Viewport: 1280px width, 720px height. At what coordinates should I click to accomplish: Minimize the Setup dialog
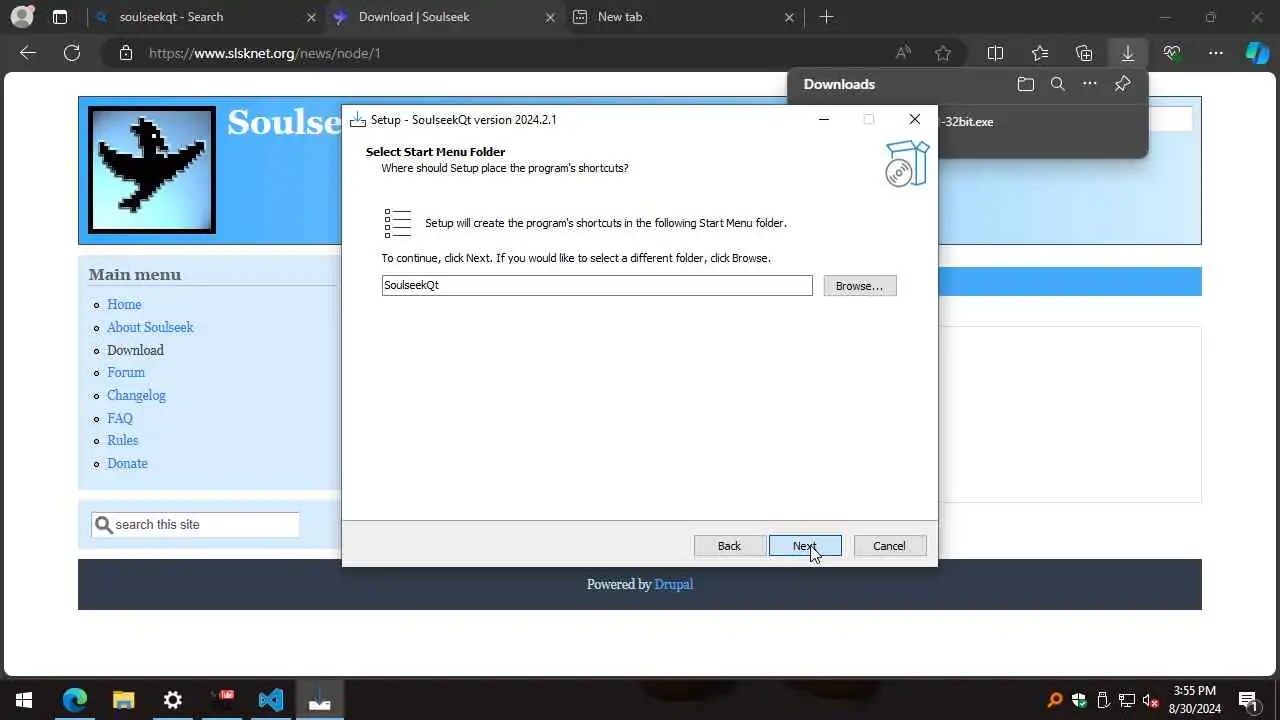823,119
